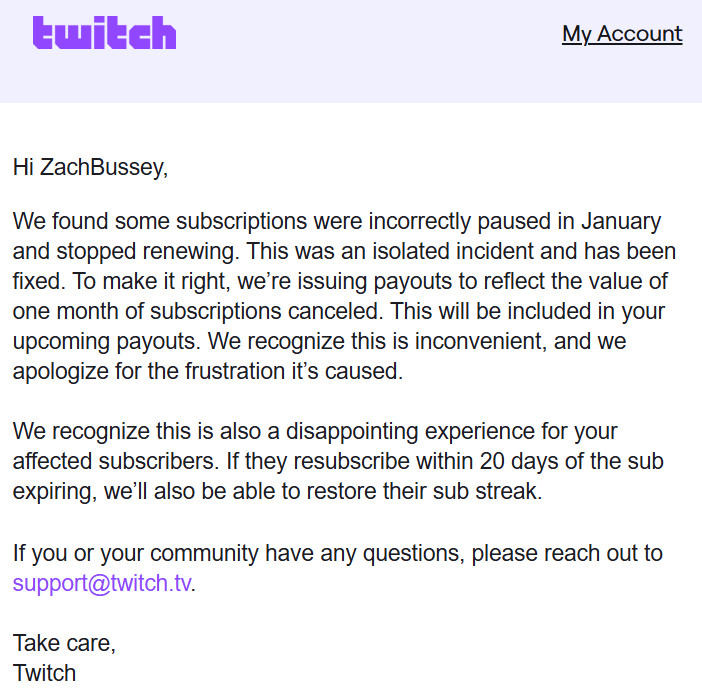Click the phrase 'upcoming payouts'
Viewport: 702px width, 695px height.
(106, 341)
